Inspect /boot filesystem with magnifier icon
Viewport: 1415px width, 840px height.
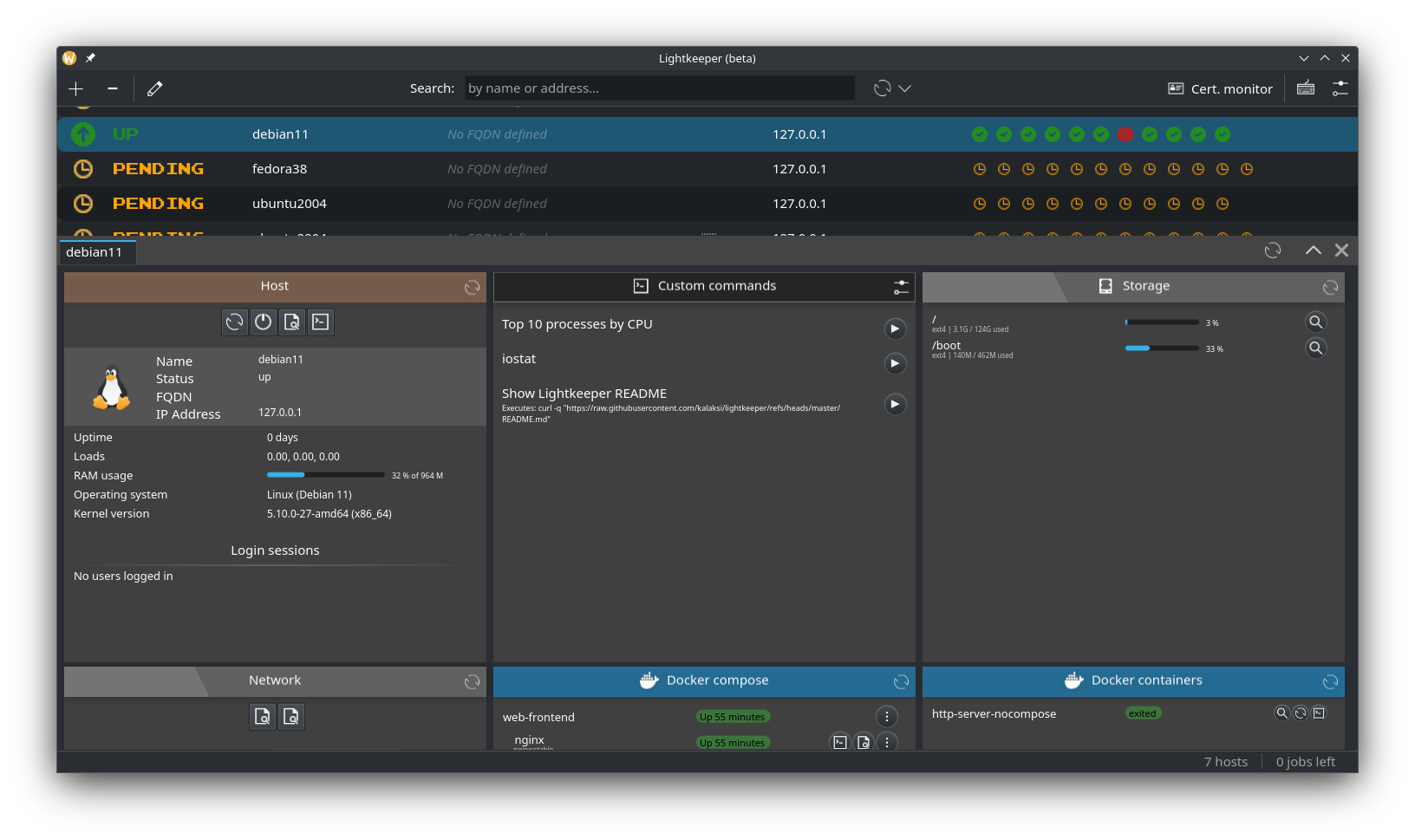1316,348
